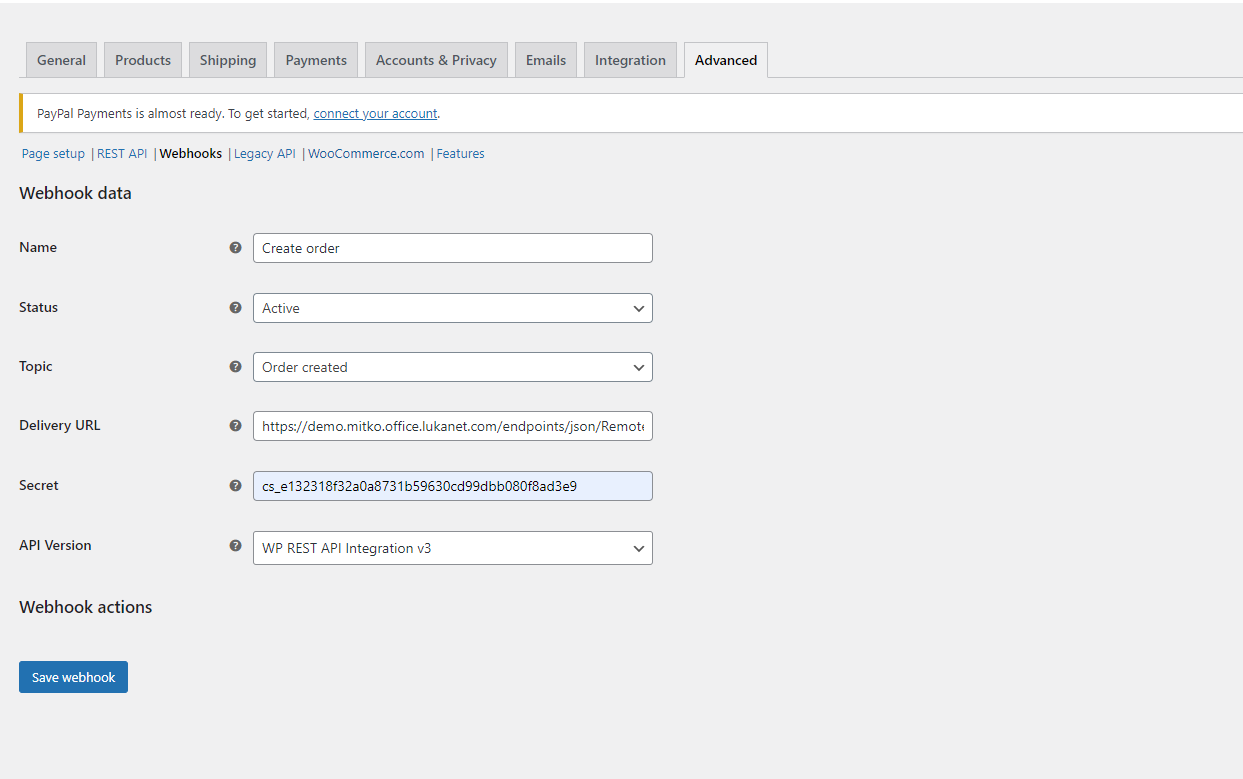1243x779 pixels.
Task: Switch to the Accounts & Privacy tab
Action: tap(436, 60)
